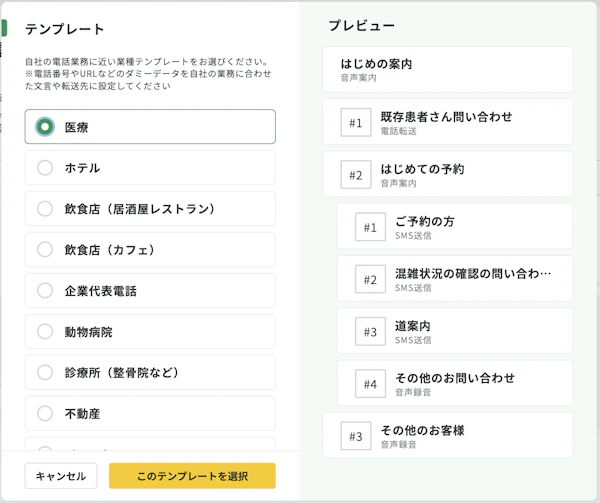The height and width of the screenshot is (503, 600).
Task: Click the キャンセル button
Action: click(61, 476)
